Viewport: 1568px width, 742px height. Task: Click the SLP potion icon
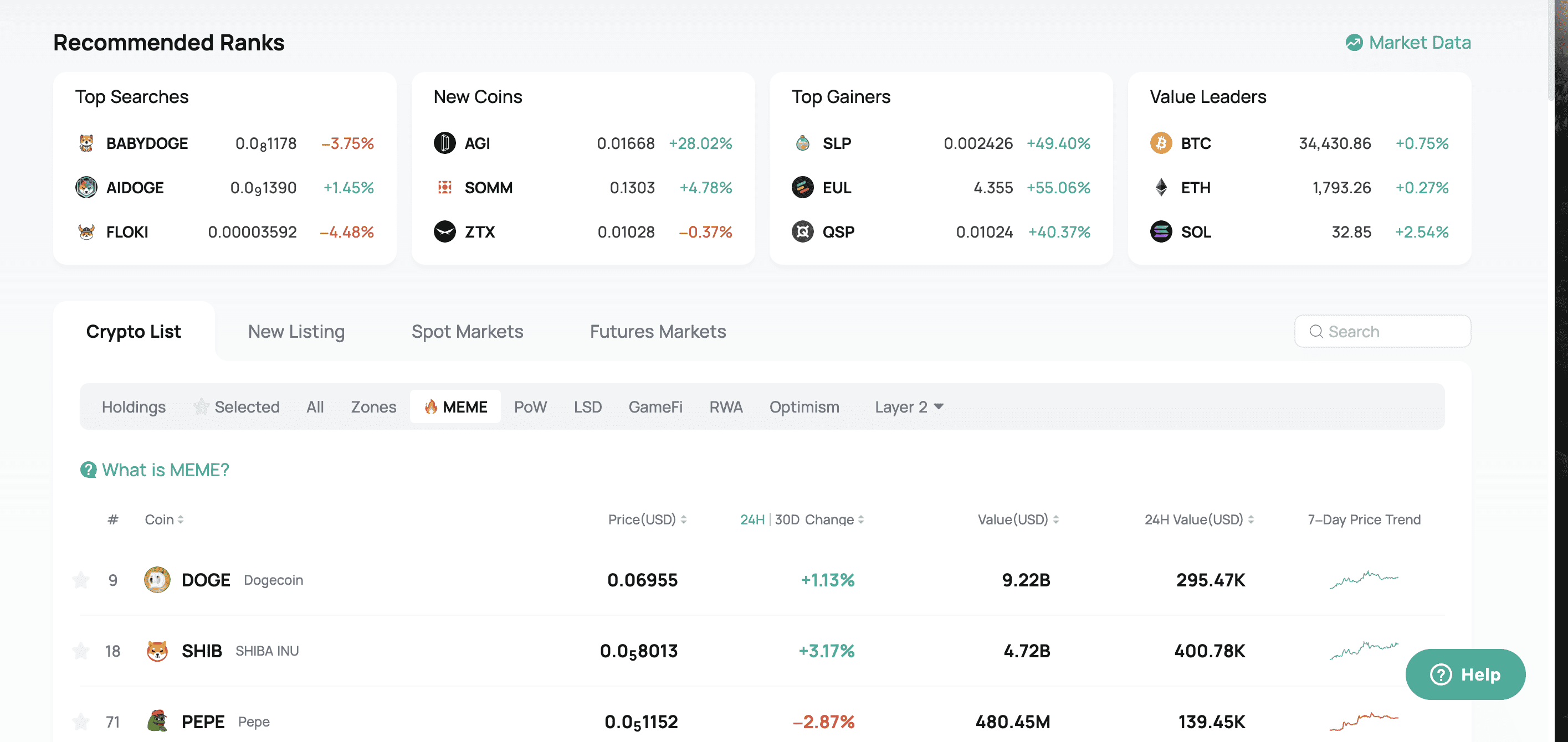coord(802,143)
